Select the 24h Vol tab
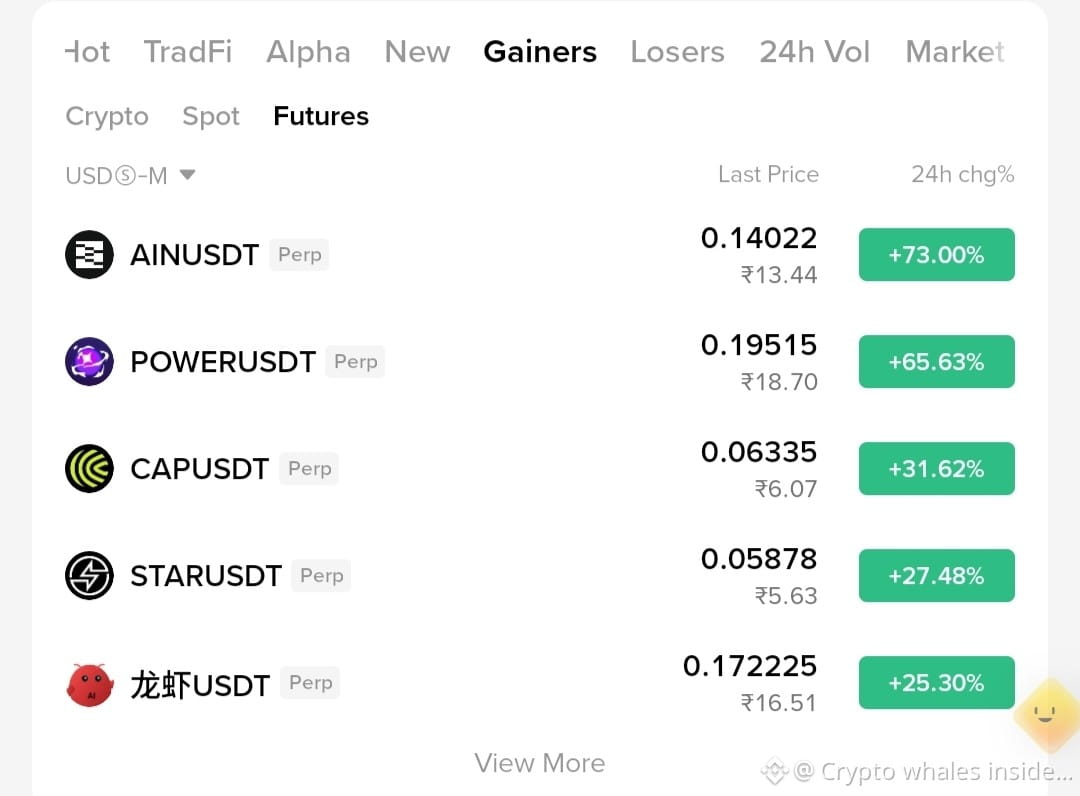 coord(814,52)
